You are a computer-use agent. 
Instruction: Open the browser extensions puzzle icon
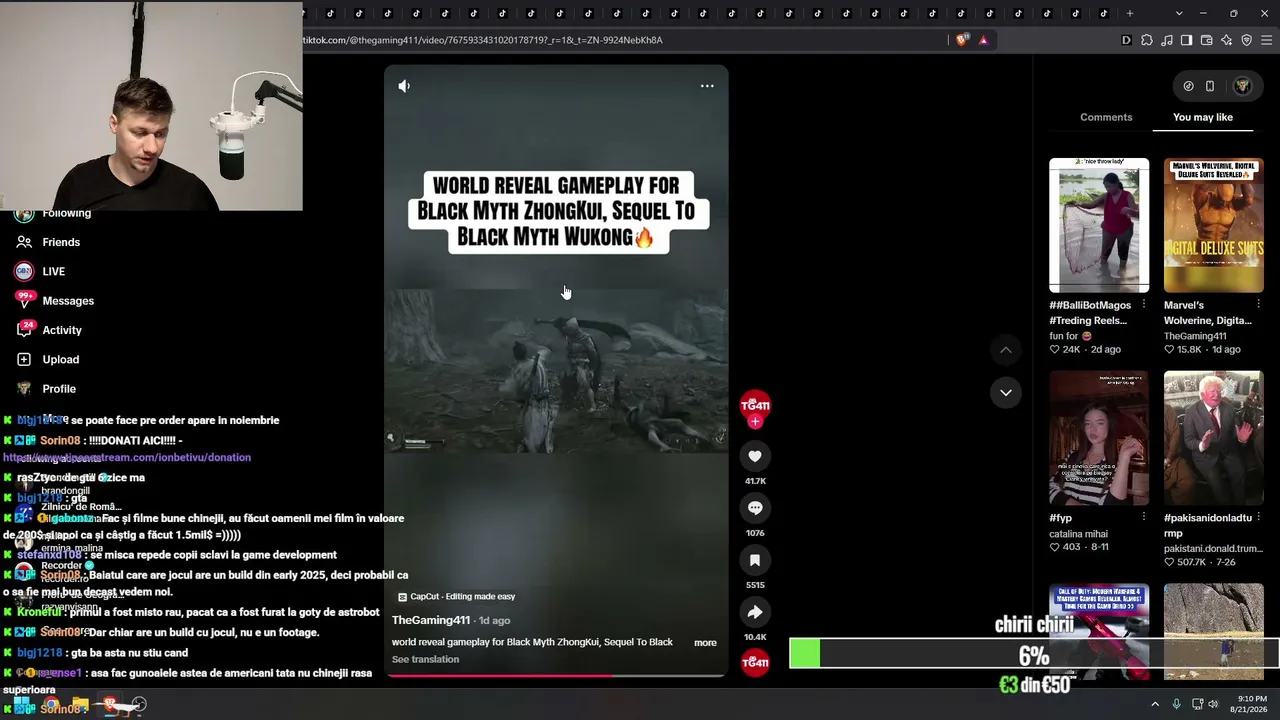point(1147,40)
